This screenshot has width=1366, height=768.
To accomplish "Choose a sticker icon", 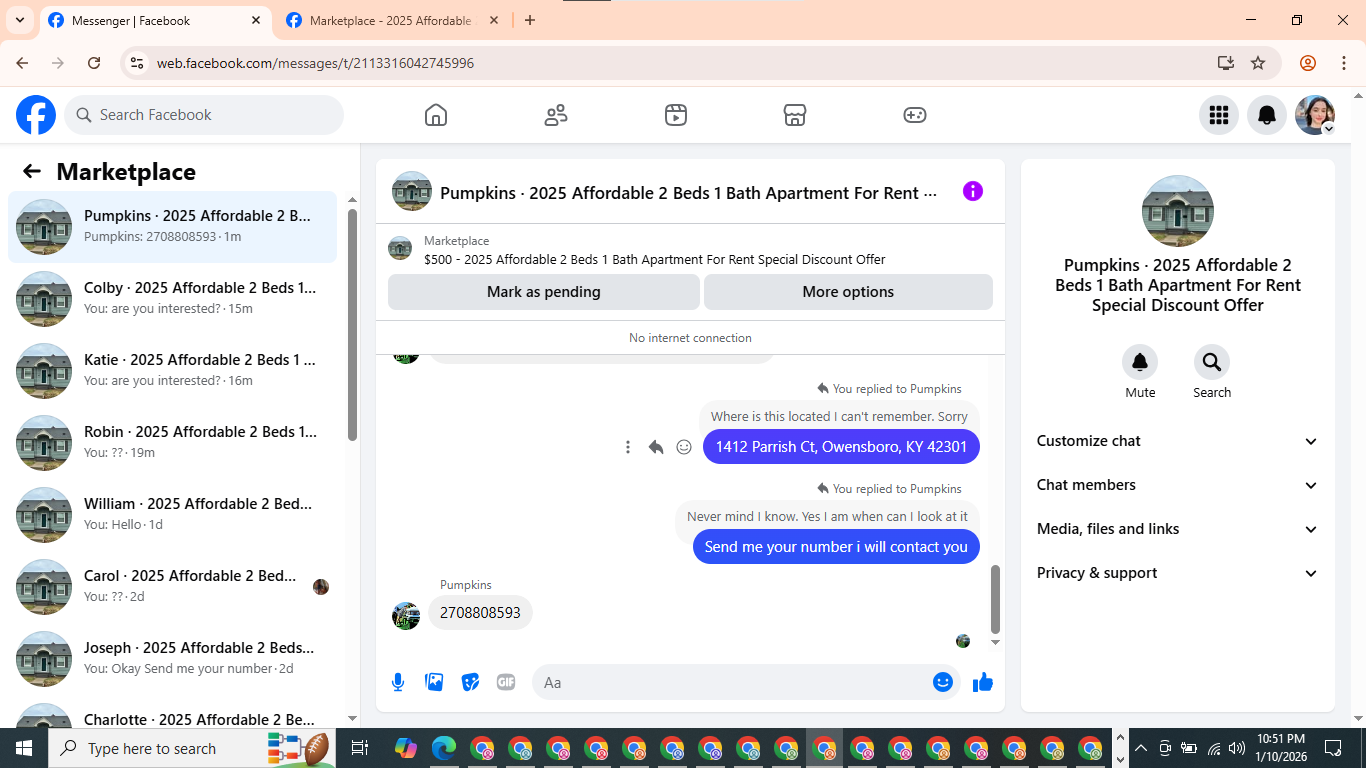I will coord(470,682).
